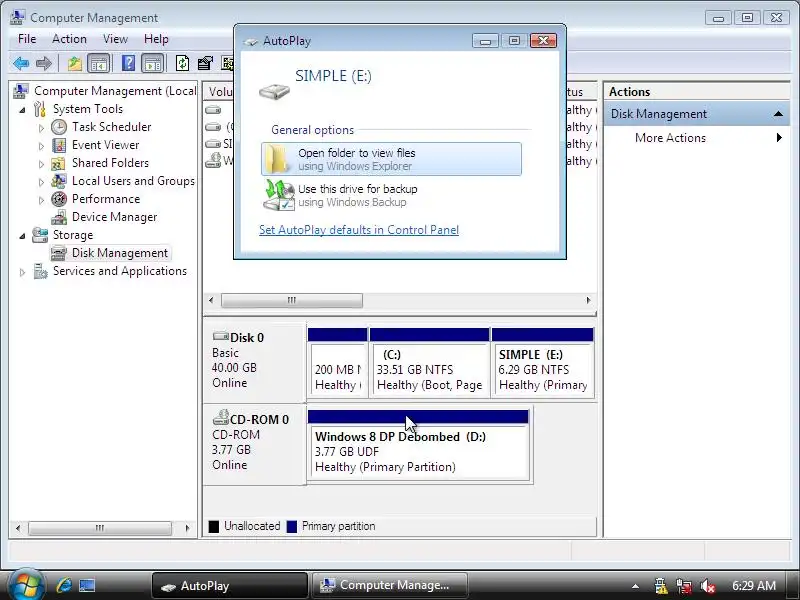This screenshot has width=800, height=600.
Task: Open Help via the blue question mark icon
Action: [129, 63]
